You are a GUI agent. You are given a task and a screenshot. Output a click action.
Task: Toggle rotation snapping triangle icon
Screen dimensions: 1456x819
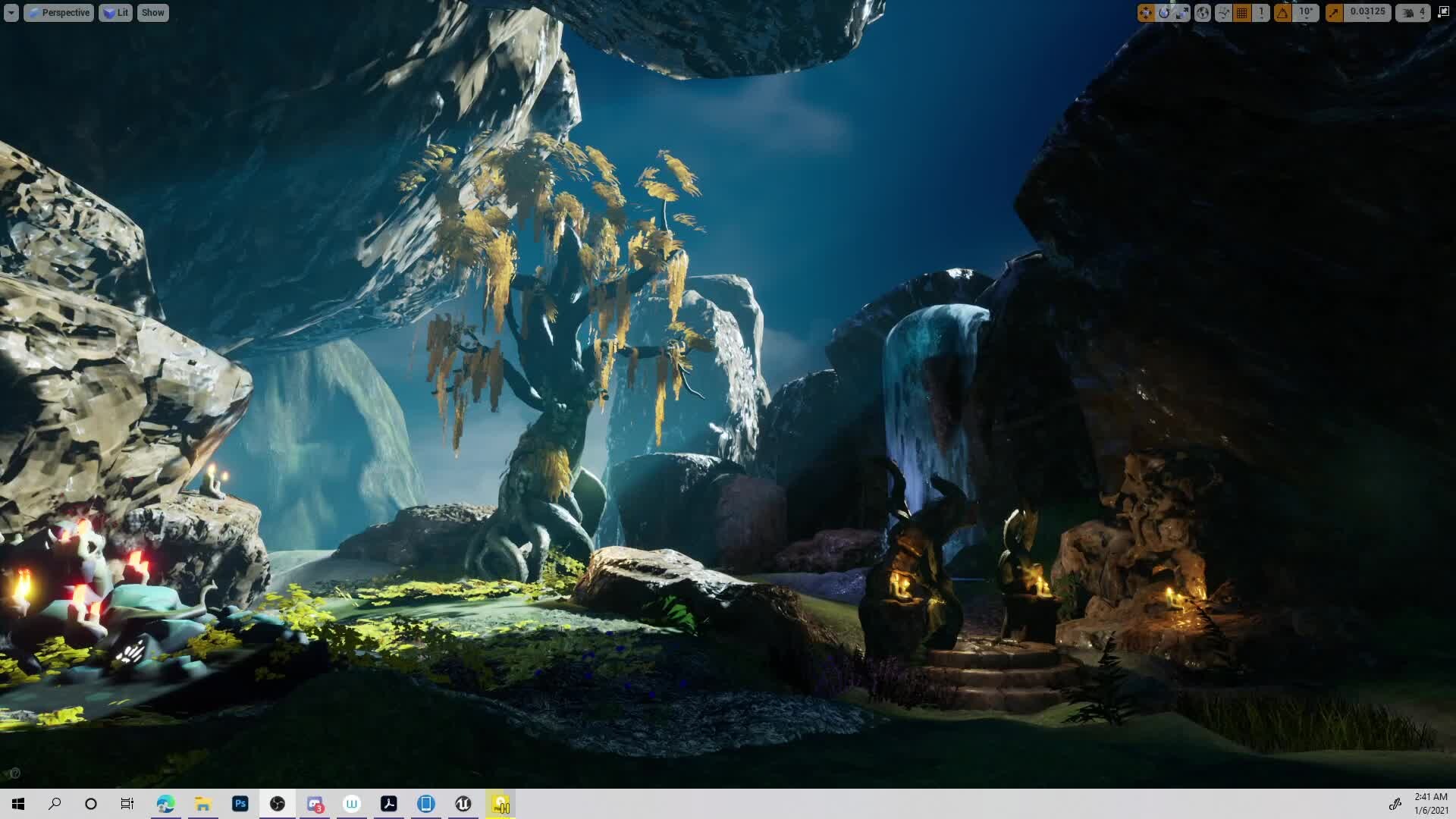(1282, 13)
